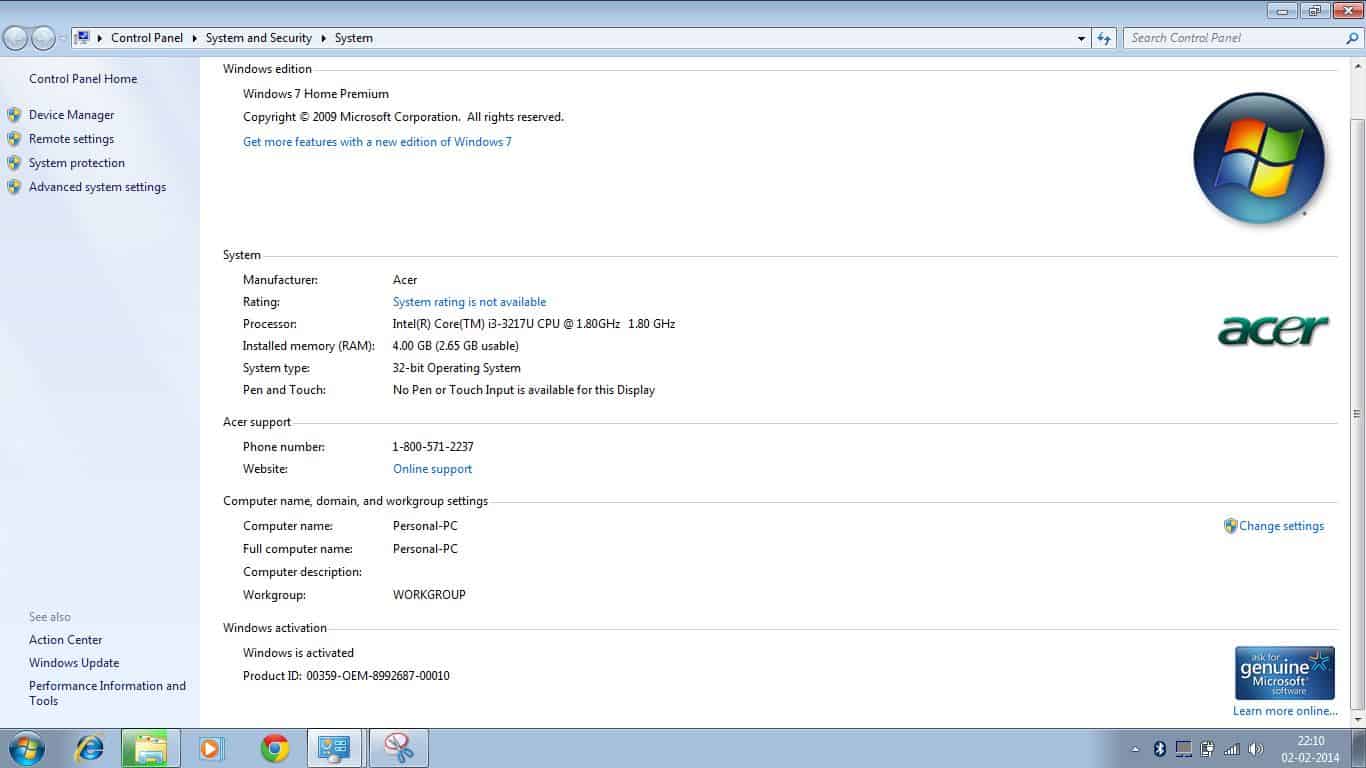Launch Internet Explorer from taskbar
1366x768 pixels.
90,748
